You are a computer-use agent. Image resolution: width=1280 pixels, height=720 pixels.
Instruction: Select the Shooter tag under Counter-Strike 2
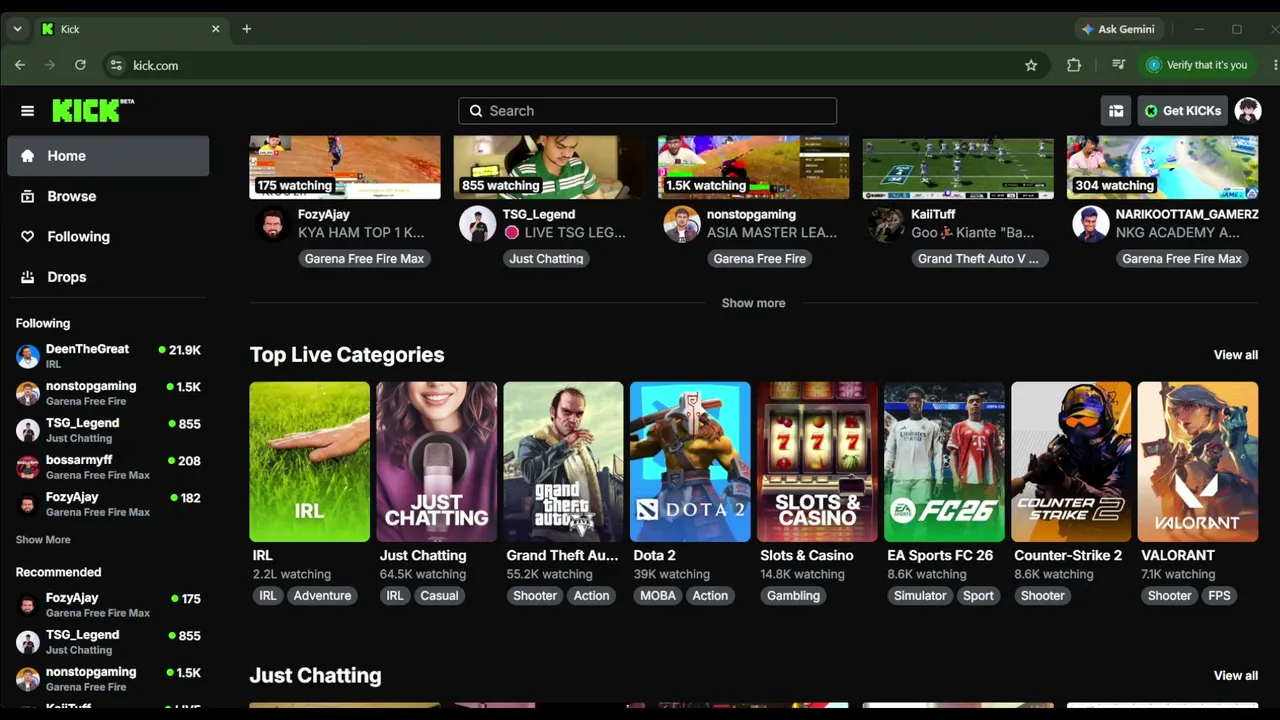point(1042,596)
